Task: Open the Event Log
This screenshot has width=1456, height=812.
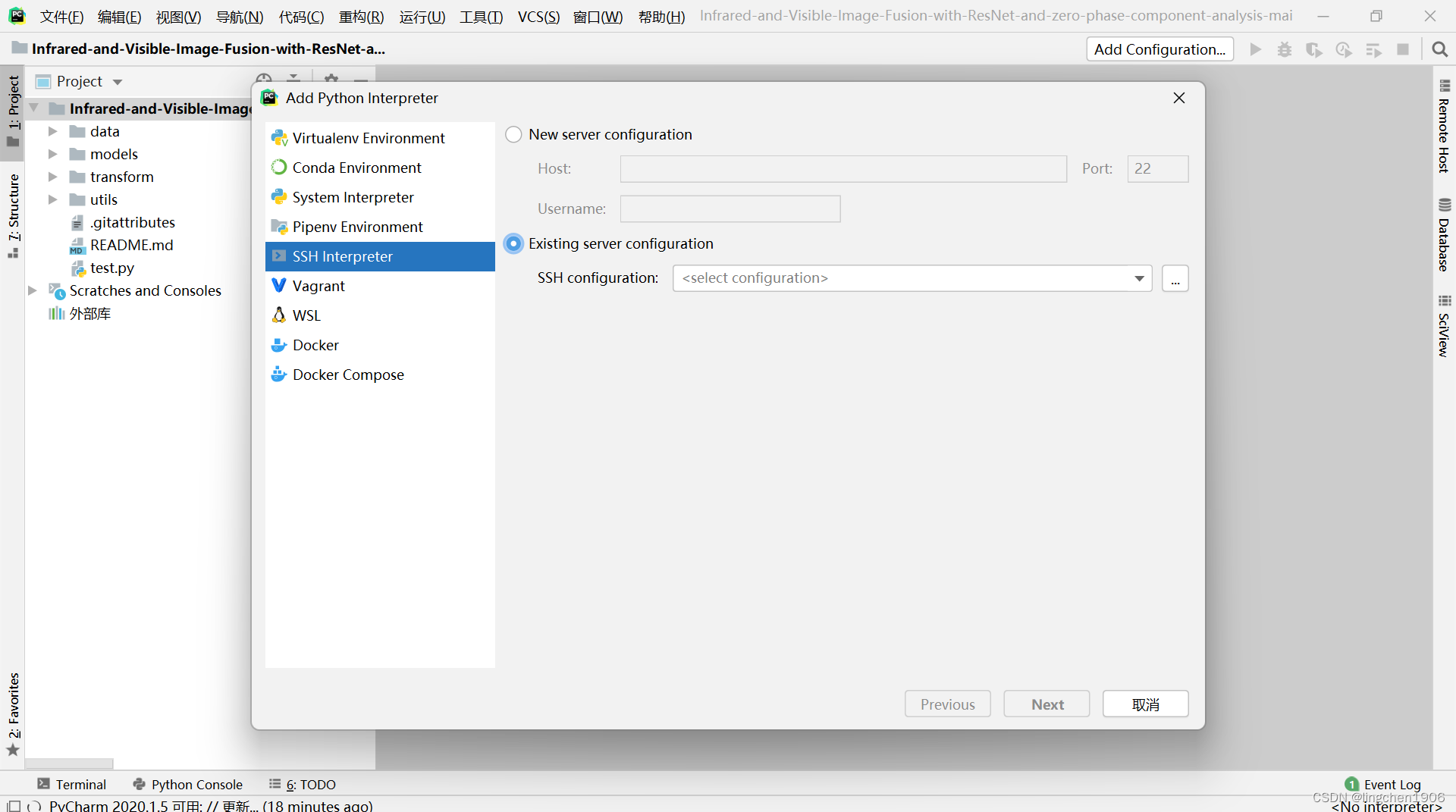Action: (x=1382, y=784)
